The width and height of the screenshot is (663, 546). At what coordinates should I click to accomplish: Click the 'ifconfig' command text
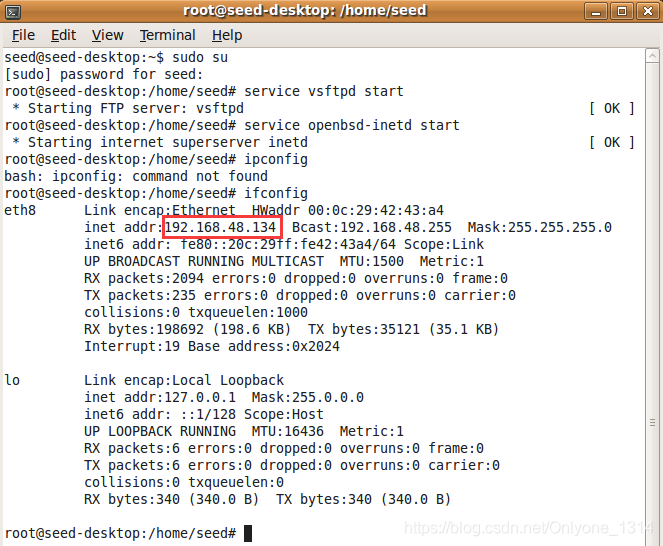point(276,193)
